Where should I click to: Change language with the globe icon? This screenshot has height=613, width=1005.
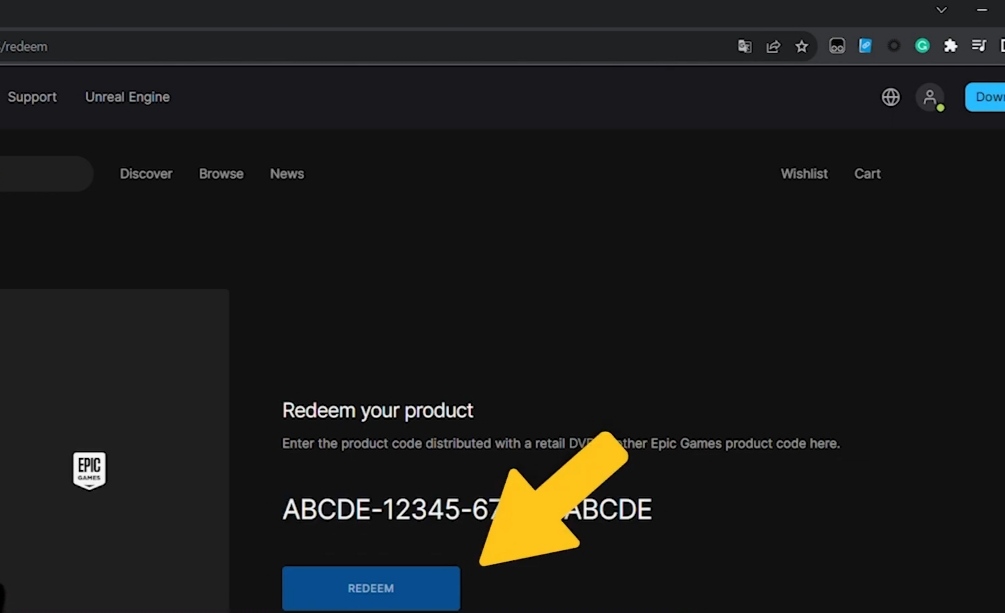click(890, 97)
